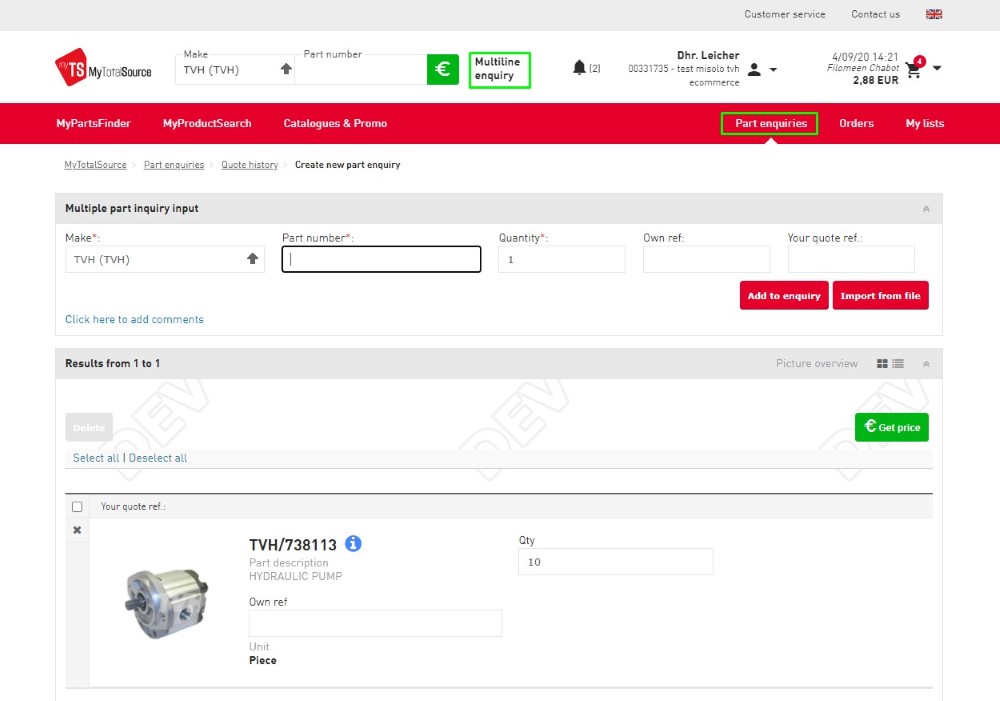
Task: Click the Own ref field in inquiry form
Action: click(706, 259)
